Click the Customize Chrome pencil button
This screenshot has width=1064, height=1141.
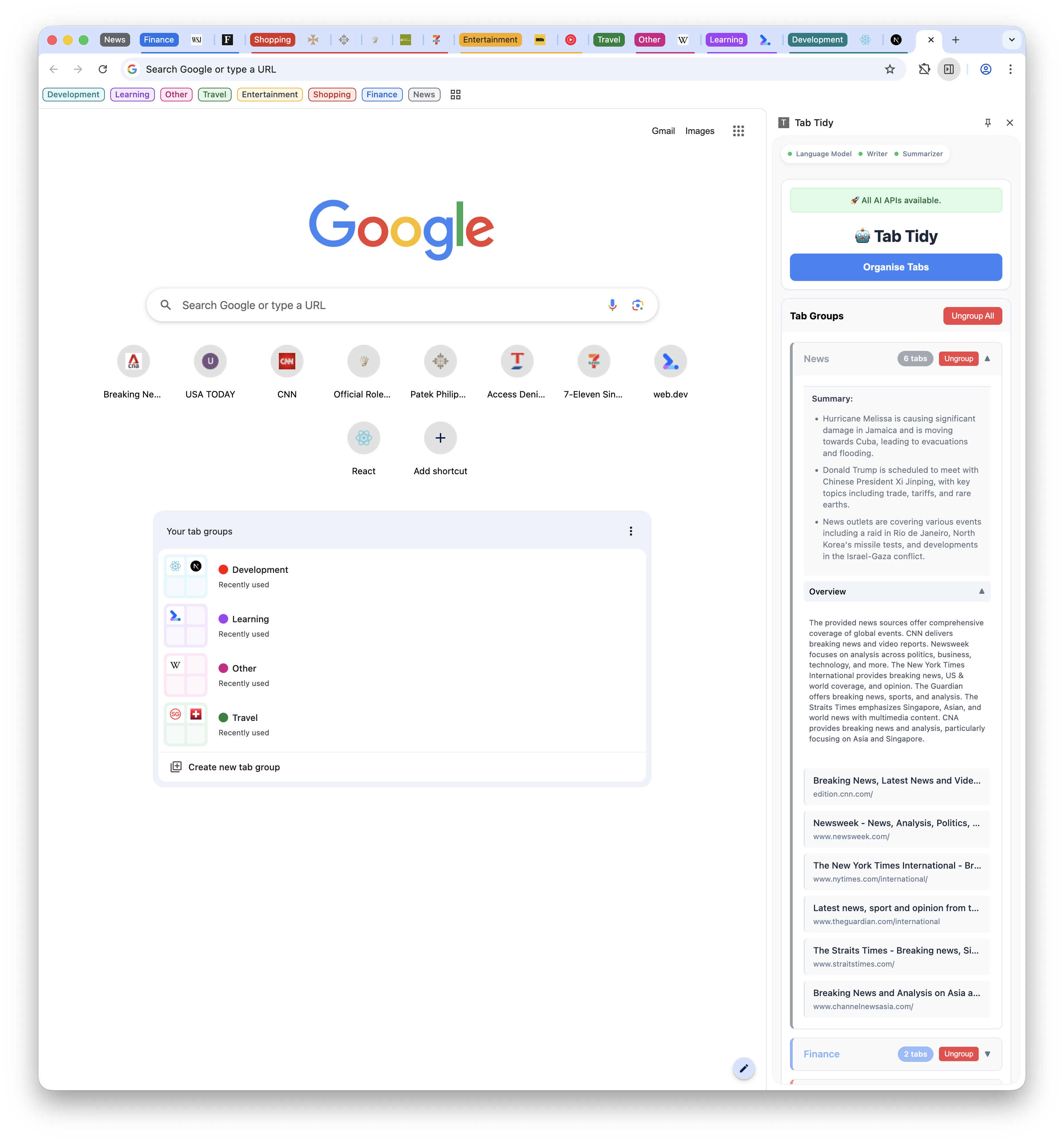click(743, 1068)
